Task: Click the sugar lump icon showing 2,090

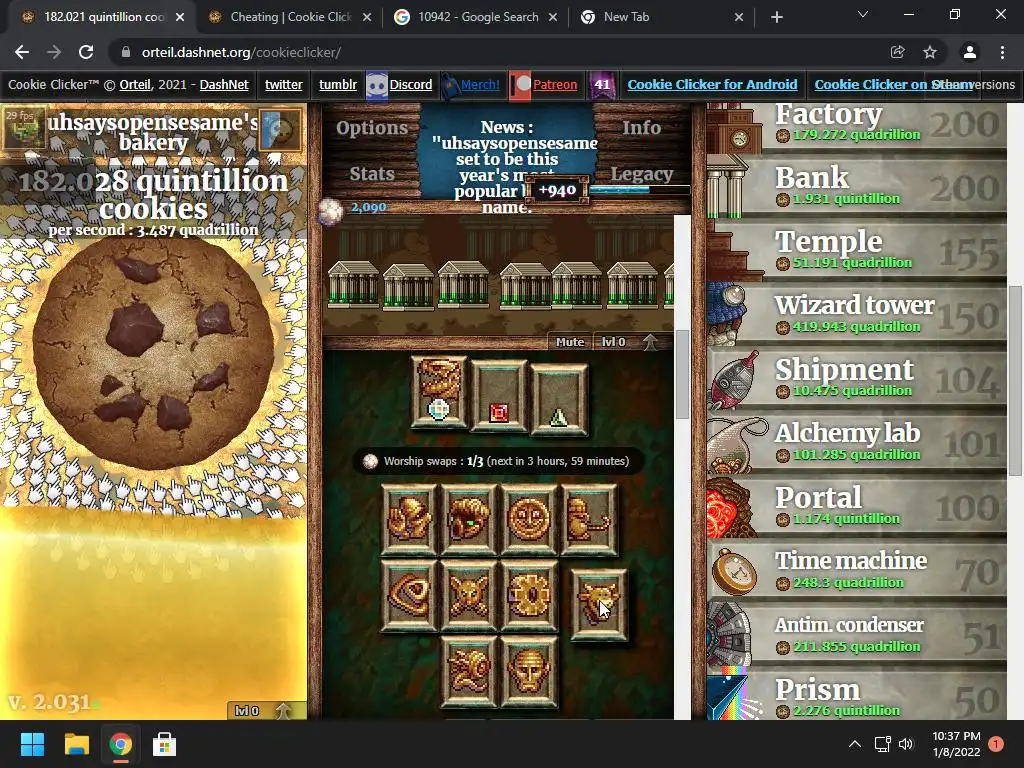Action: point(330,210)
